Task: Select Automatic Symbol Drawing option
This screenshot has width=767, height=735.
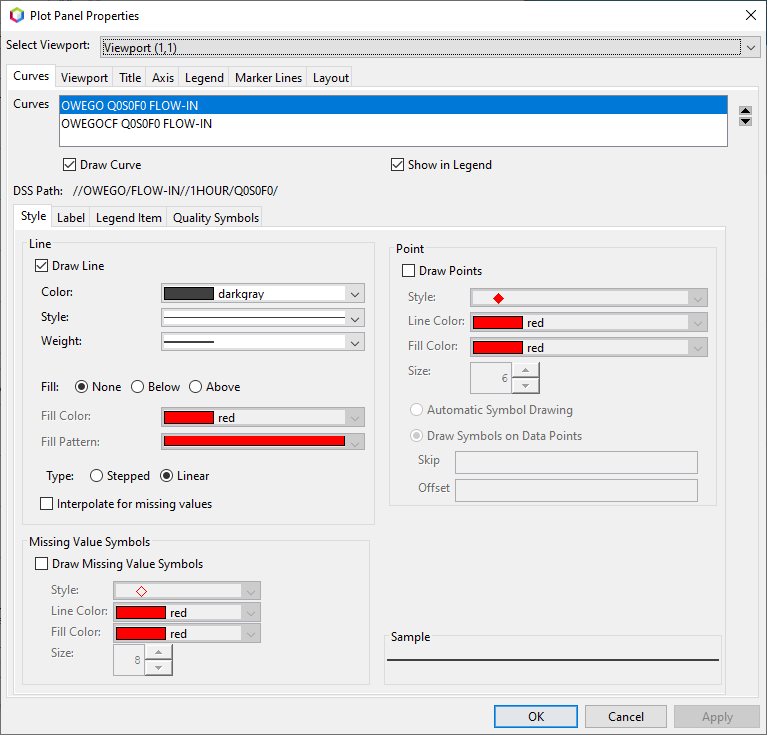Action: 416,410
